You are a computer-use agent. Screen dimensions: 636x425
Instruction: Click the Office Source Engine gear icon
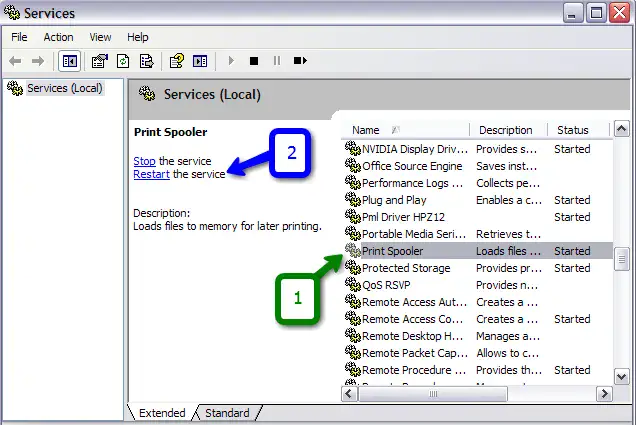pos(353,165)
